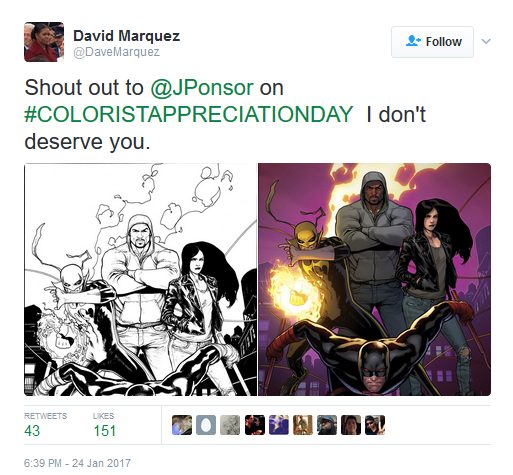Open the #COLORISTAPPRECIATIONDAY hashtag
This screenshot has height=475, width=513.
(x=189, y=114)
